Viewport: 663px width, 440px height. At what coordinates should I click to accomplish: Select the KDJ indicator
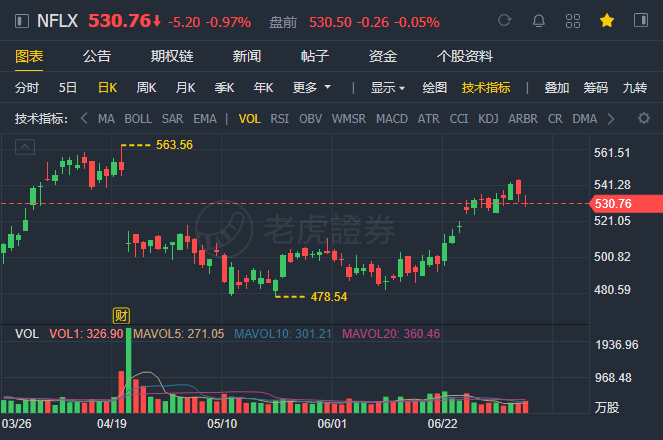pyautogui.click(x=488, y=119)
